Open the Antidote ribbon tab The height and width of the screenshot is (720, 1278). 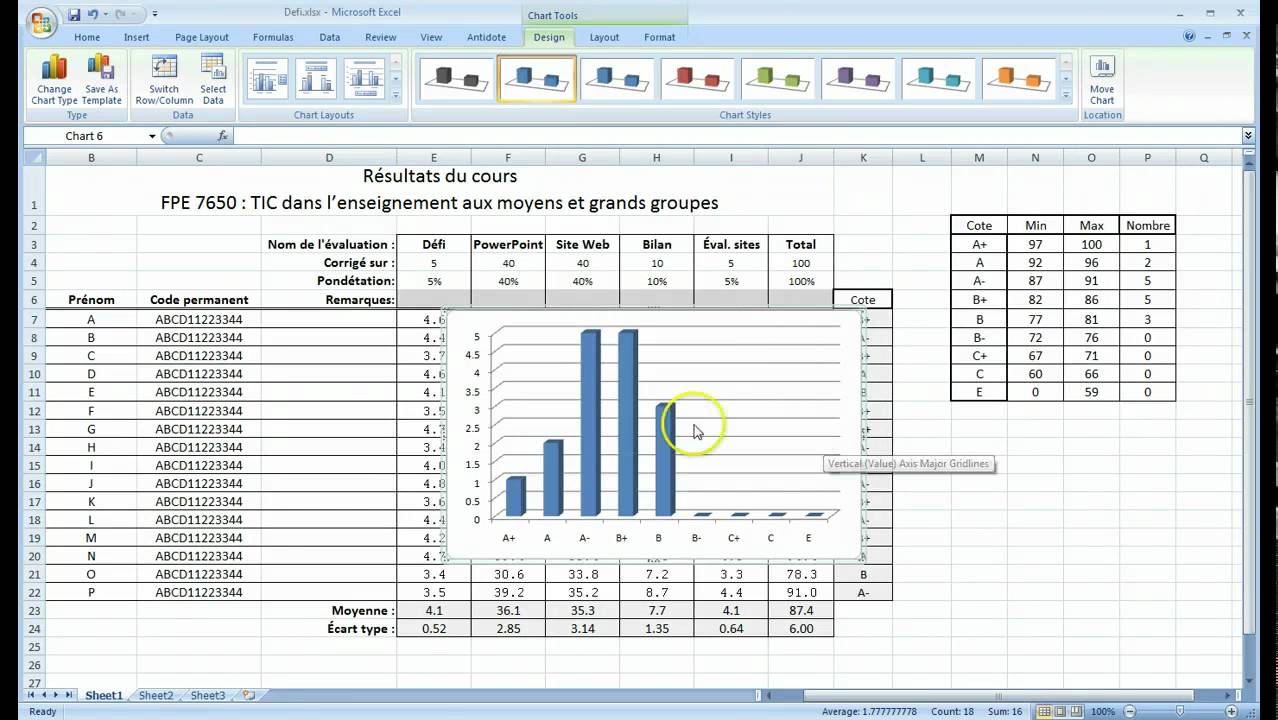(x=486, y=37)
